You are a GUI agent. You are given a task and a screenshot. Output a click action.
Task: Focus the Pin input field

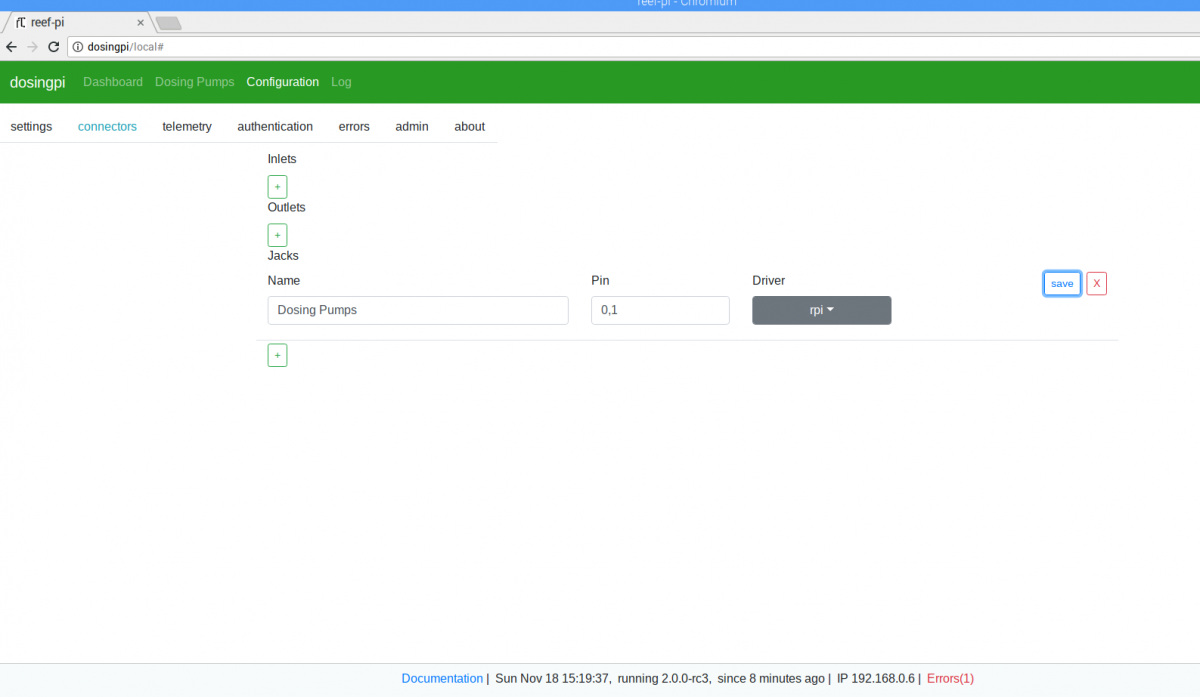tap(660, 310)
